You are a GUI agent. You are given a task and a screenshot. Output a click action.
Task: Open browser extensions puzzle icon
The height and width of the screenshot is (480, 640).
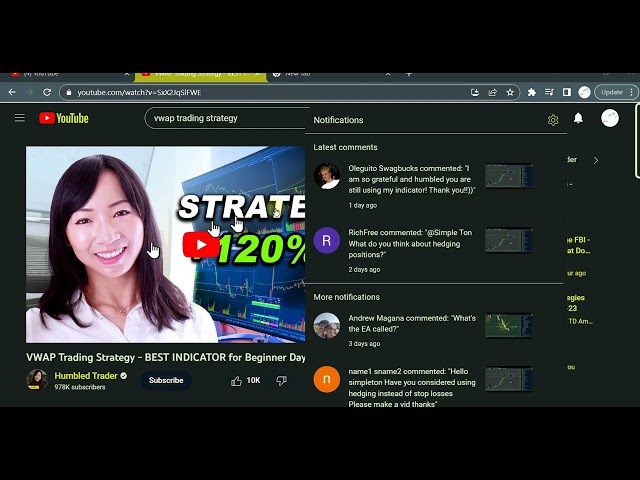click(x=532, y=92)
